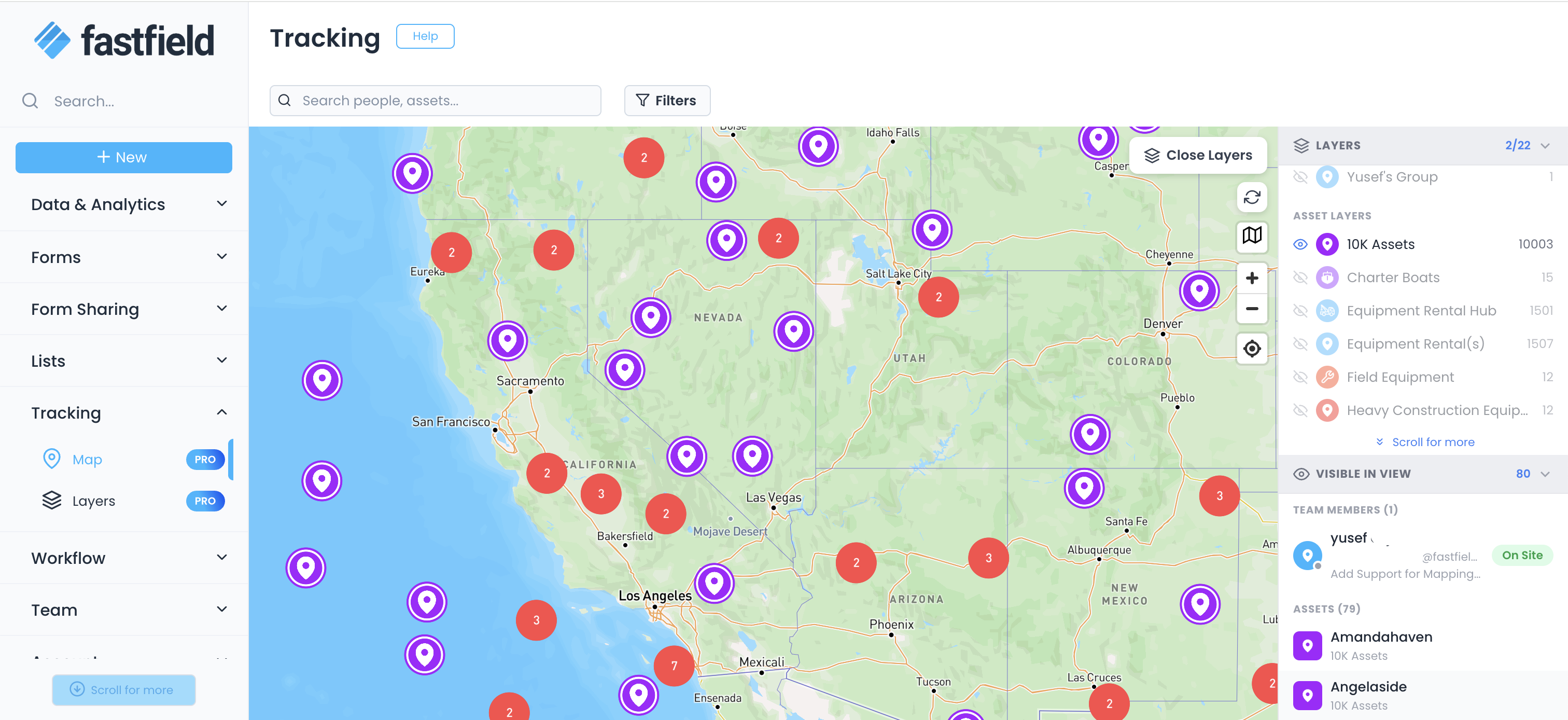This screenshot has height=720, width=1568.
Task: Open the basemap style icon
Action: (1252, 235)
